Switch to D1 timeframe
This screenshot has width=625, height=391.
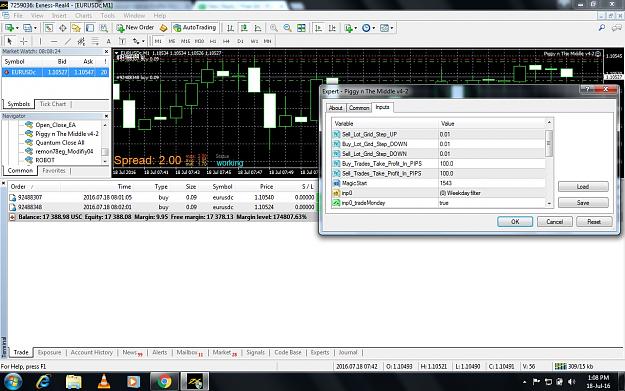(240, 41)
